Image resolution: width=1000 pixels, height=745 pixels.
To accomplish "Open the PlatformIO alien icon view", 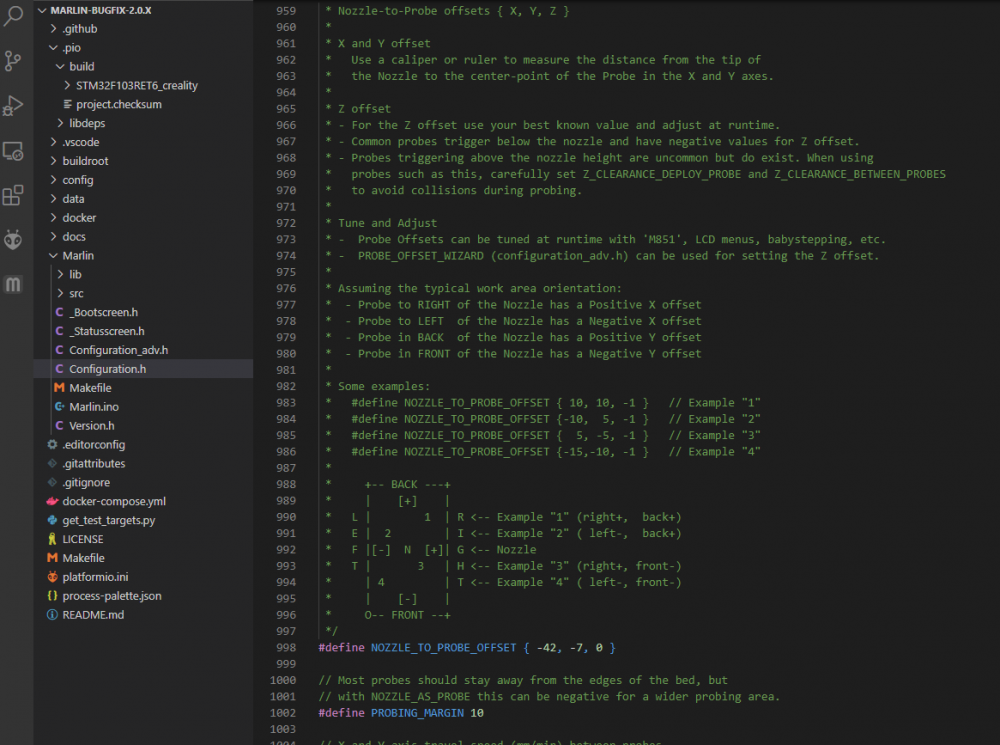I will click(14, 239).
